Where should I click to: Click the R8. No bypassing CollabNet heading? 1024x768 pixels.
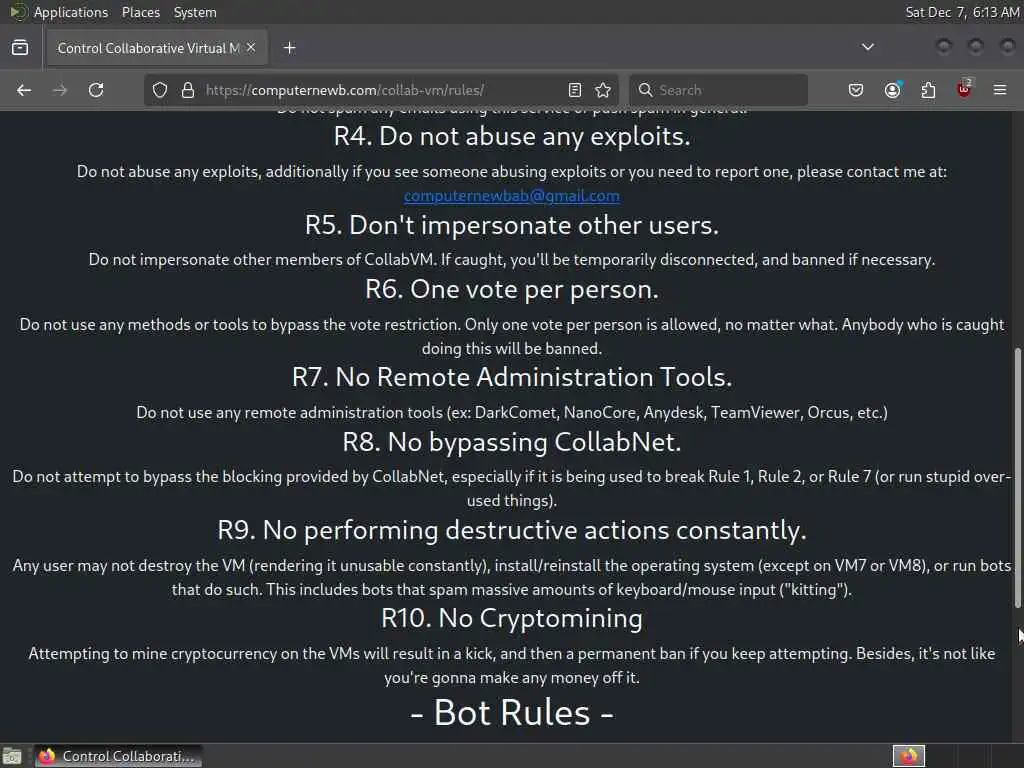click(x=512, y=443)
